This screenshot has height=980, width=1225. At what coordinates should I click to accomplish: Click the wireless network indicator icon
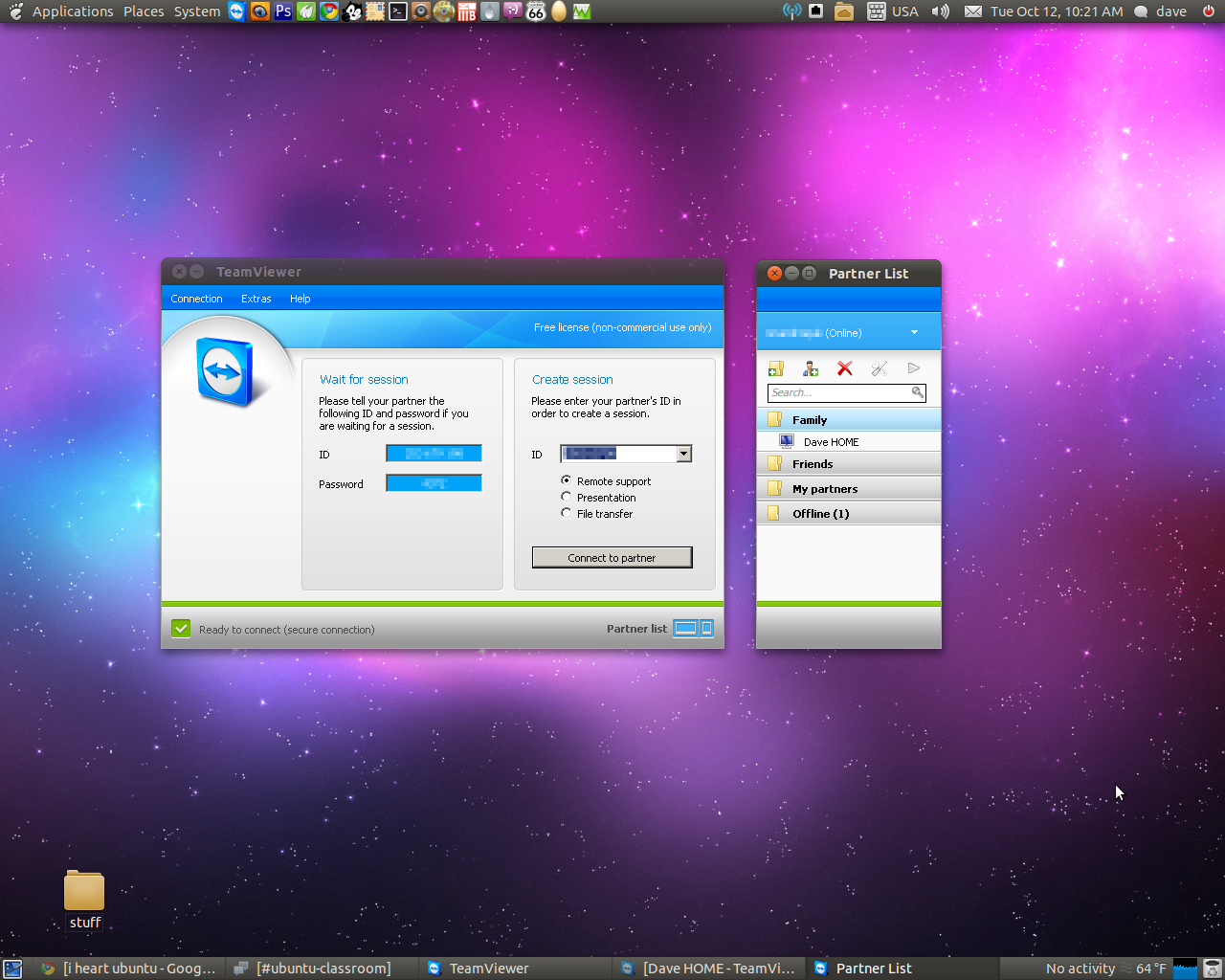[x=792, y=11]
